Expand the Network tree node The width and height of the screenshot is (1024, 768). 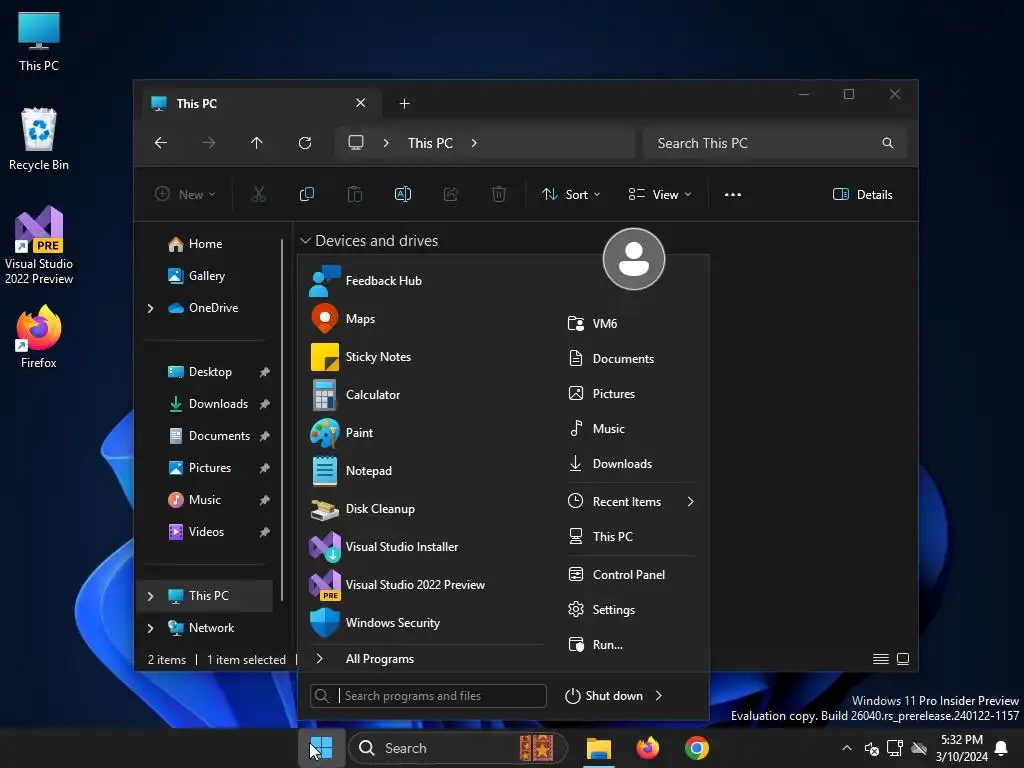tap(150, 628)
